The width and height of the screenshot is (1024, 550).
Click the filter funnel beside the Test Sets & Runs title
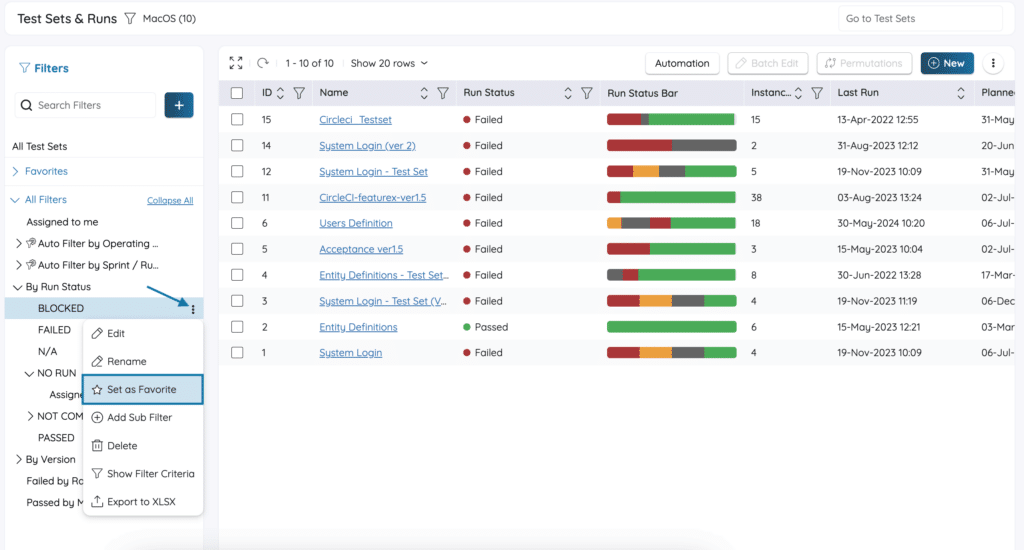[130, 19]
